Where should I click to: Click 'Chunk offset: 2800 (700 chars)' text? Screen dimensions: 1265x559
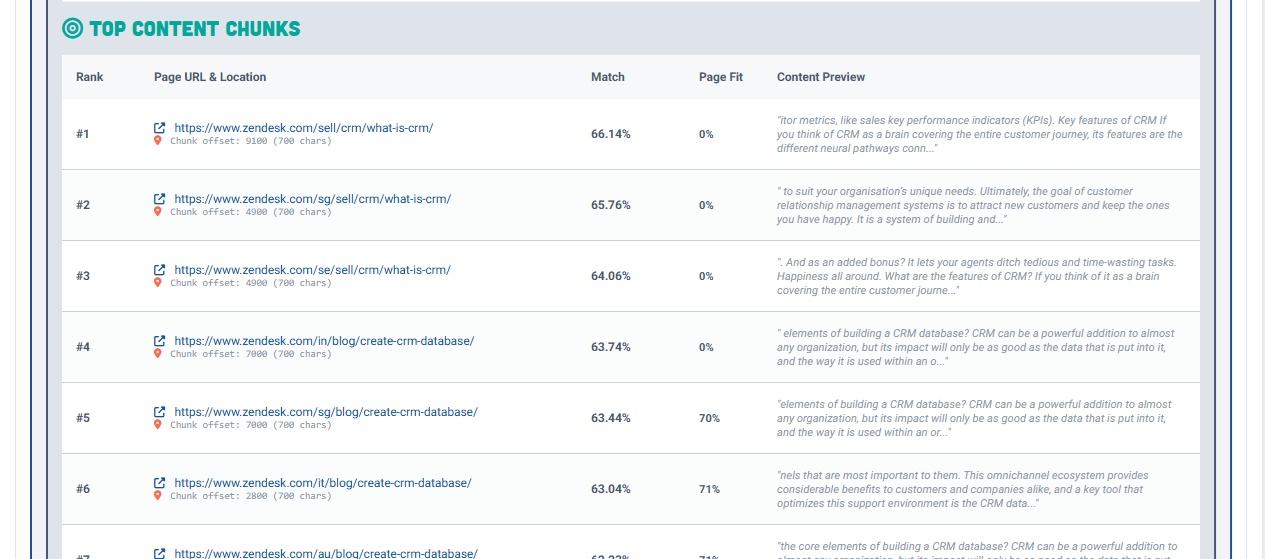250,496
